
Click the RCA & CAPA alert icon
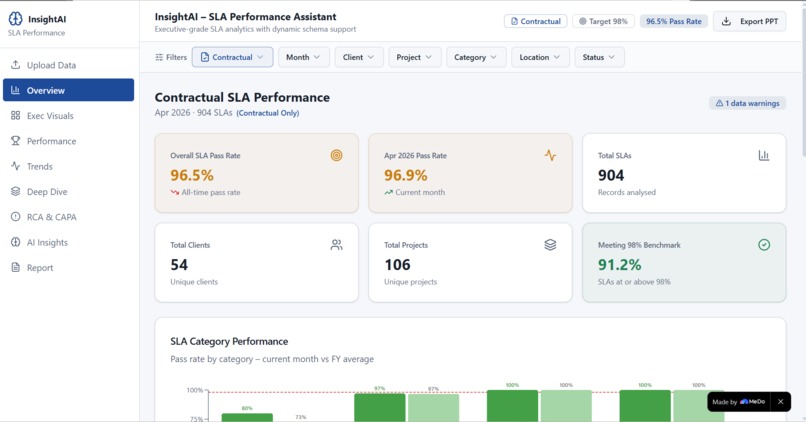pos(15,216)
